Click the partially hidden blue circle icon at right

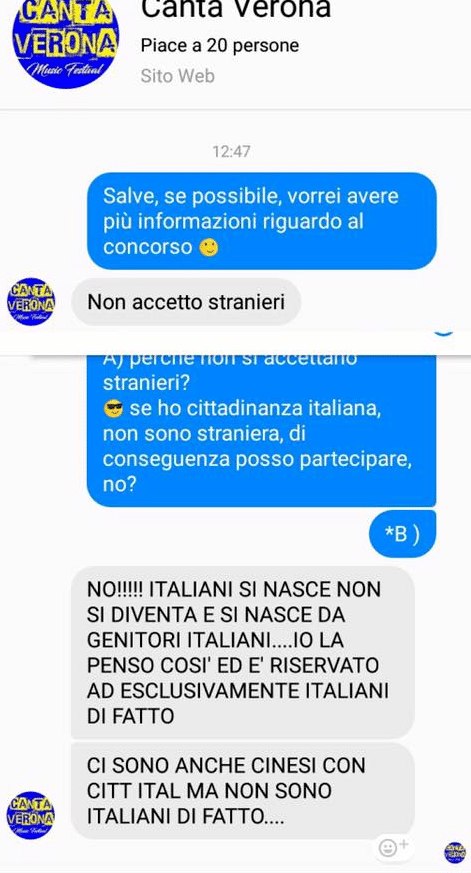click(444, 332)
